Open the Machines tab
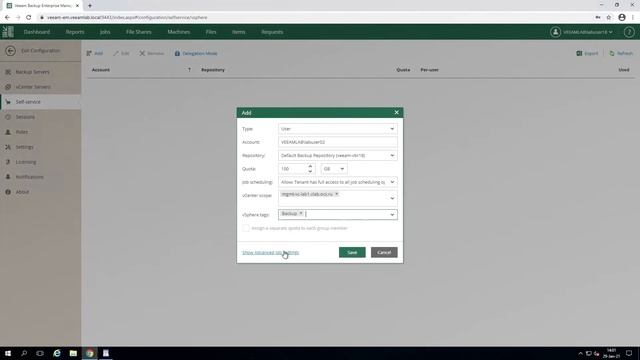640x360 pixels. 178,32
